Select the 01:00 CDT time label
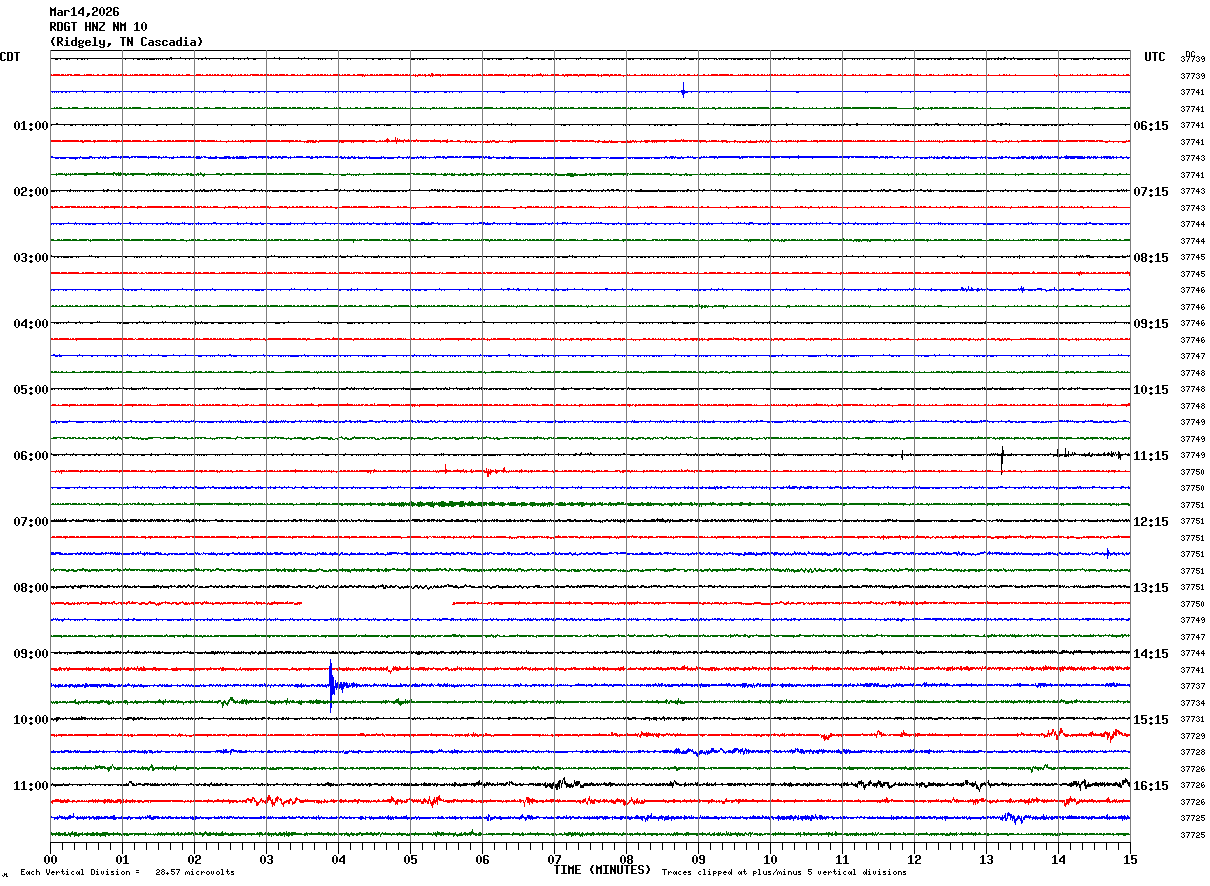Viewport: 1210px width, 886px height. pos(31,126)
